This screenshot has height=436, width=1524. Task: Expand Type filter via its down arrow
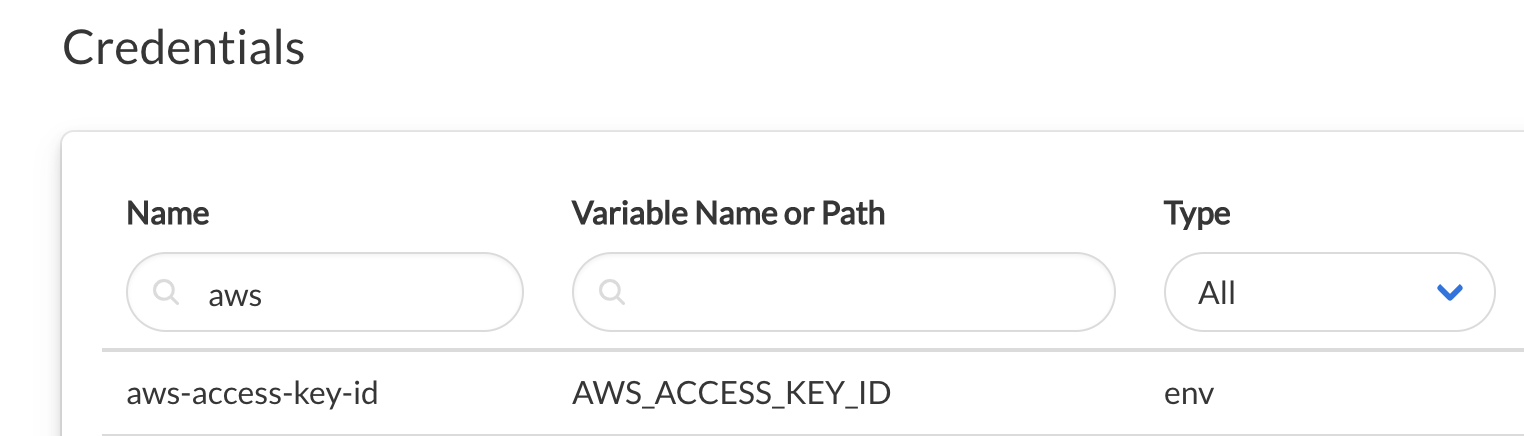pos(1449,292)
